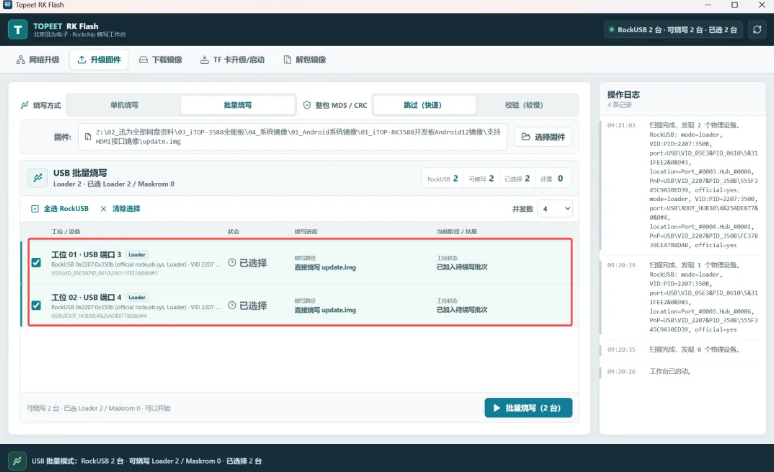Uncheck the 工位 01 USB 端口 3 checkbox
Viewport: 774px width, 472px height.
point(36,262)
